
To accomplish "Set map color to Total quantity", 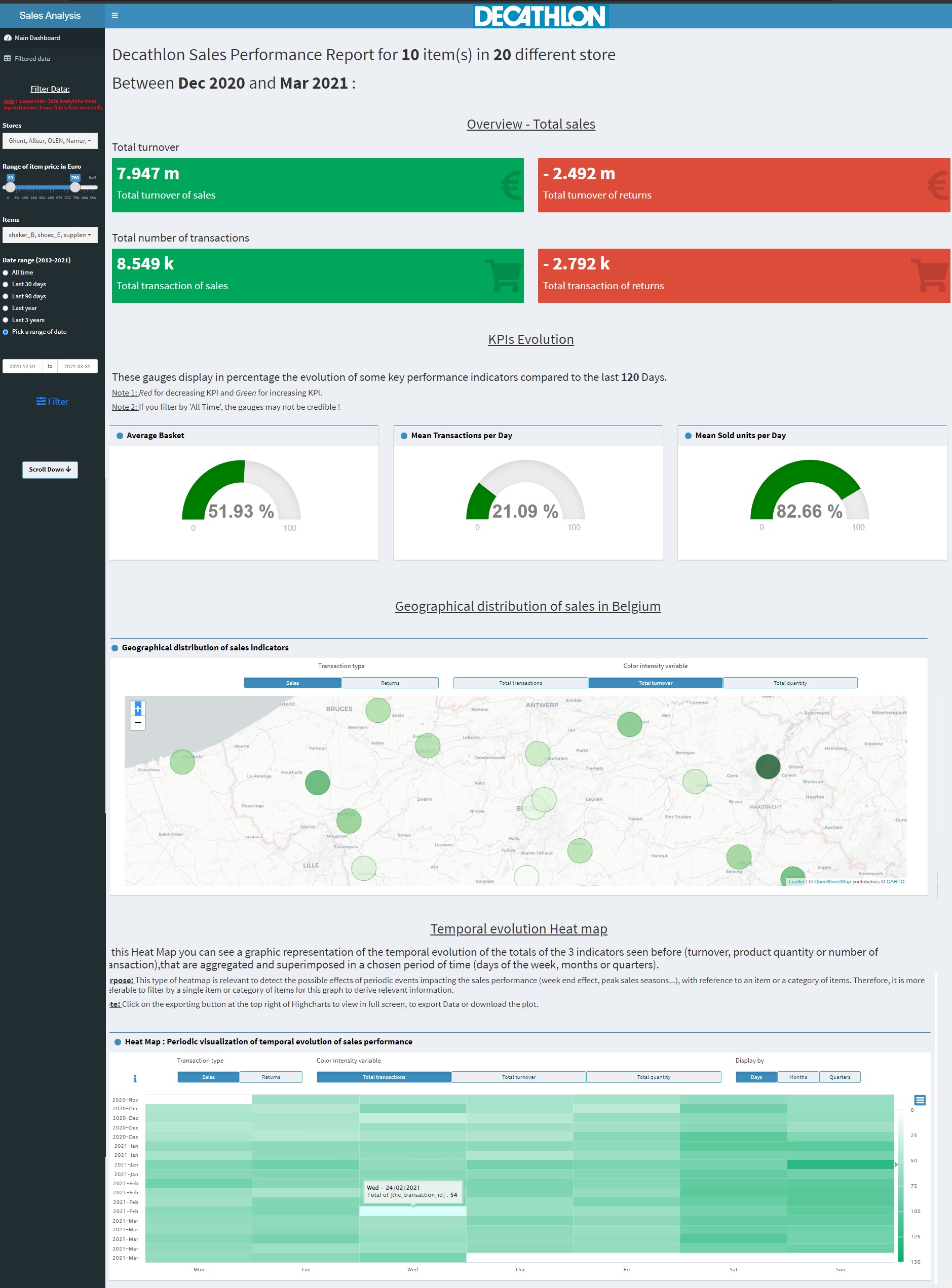I will click(x=790, y=683).
